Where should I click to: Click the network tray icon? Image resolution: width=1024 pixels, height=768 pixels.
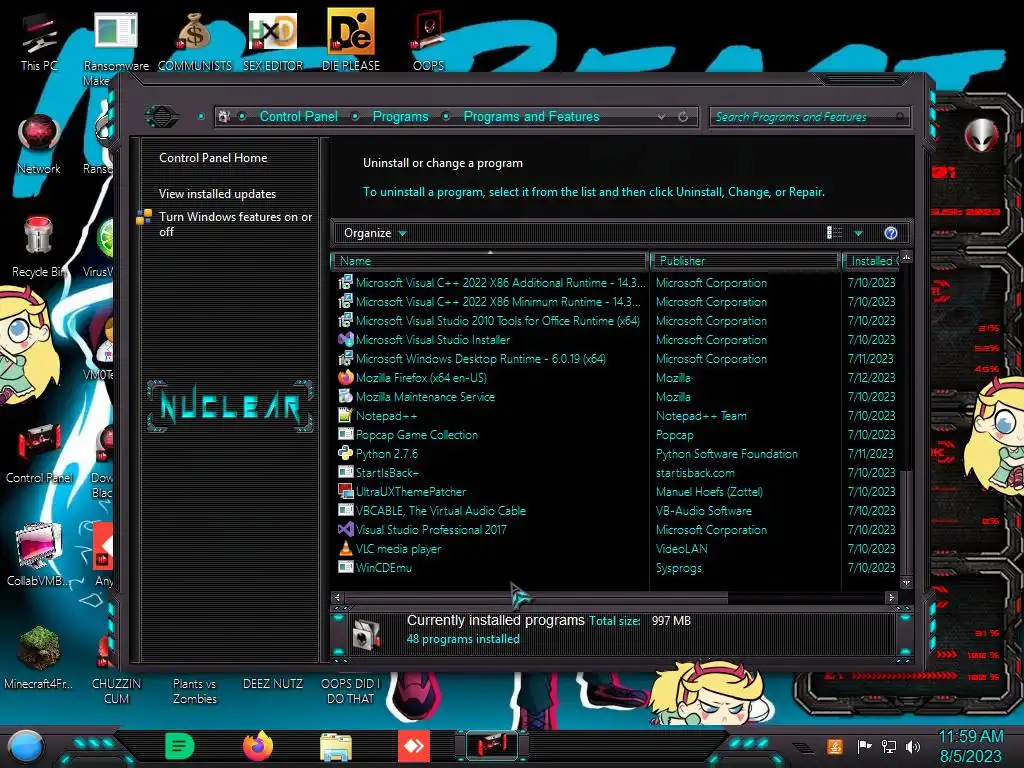889,747
